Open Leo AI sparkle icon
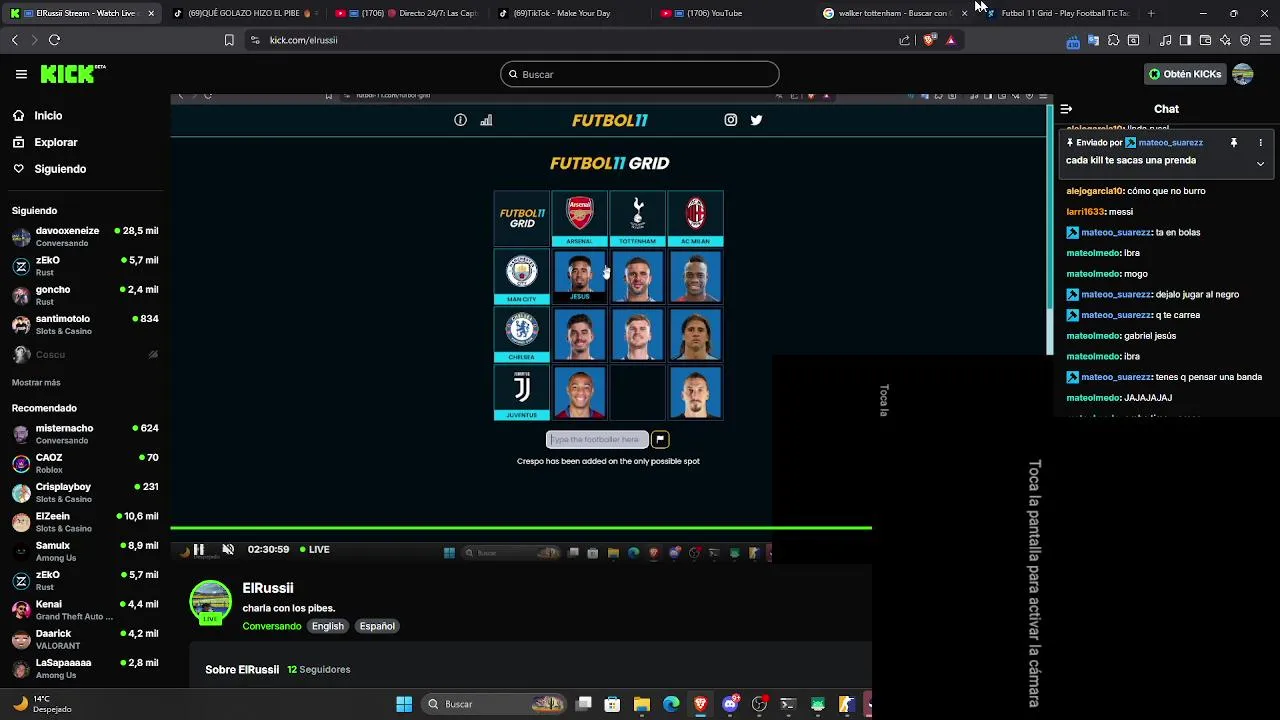The width and height of the screenshot is (1280, 720). click(x=1225, y=40)
